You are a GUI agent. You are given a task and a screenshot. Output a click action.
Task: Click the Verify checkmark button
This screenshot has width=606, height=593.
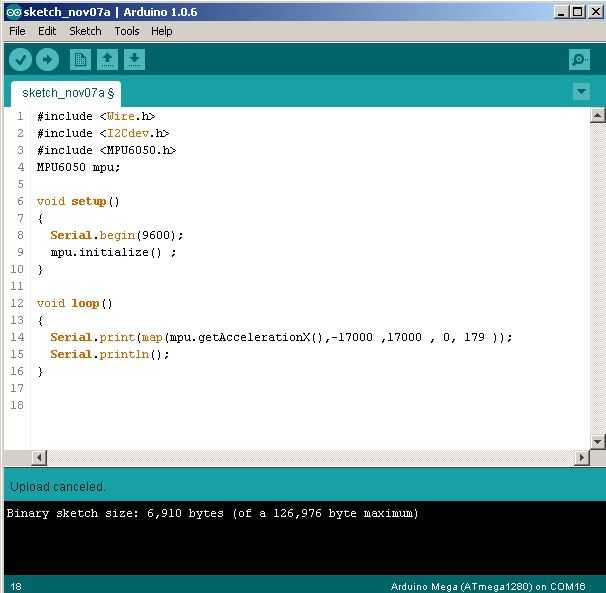[20, 60]
